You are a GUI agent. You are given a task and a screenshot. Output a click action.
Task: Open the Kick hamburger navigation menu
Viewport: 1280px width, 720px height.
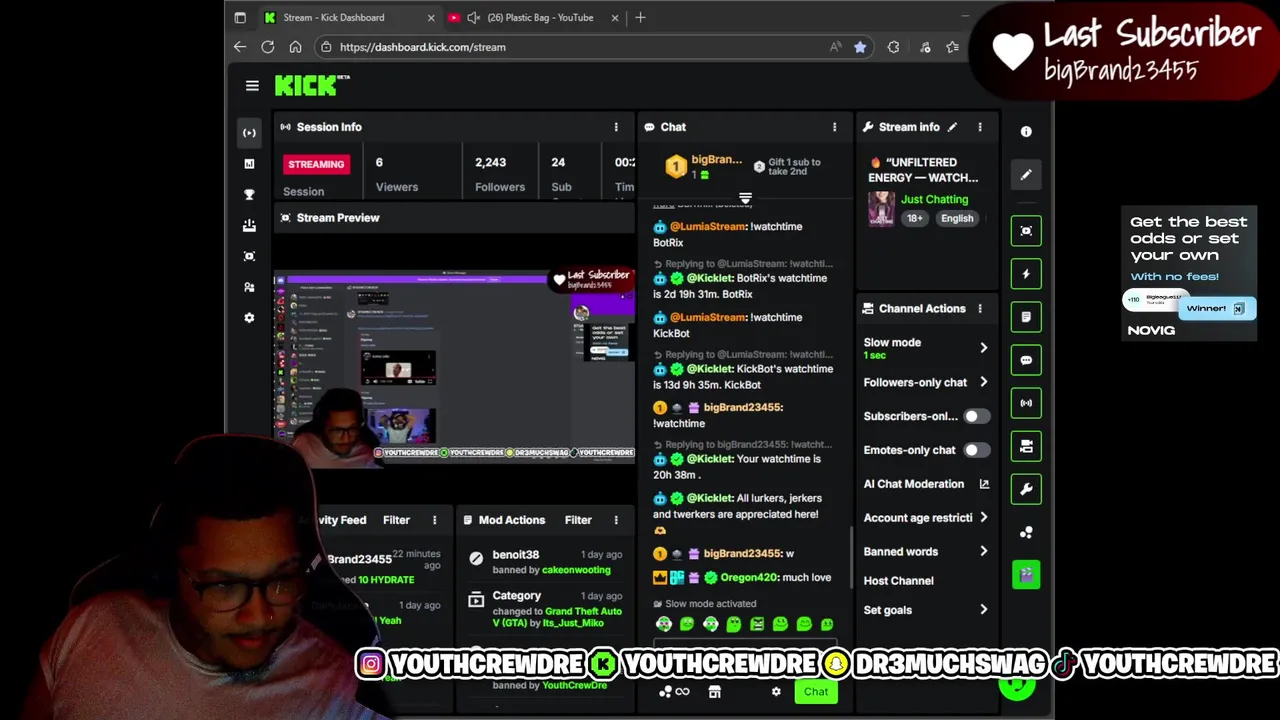(x=252, y=86)
